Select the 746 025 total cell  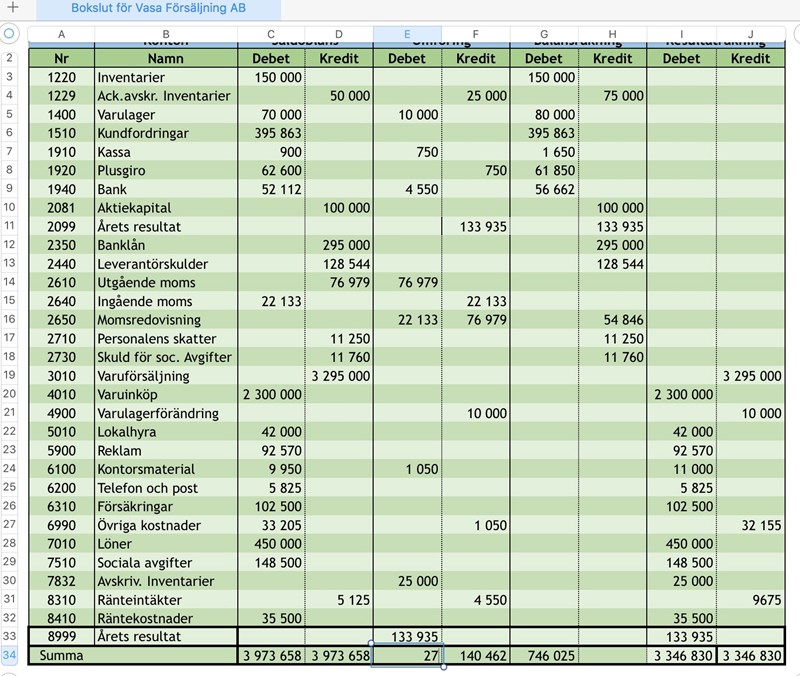(544, 655)
